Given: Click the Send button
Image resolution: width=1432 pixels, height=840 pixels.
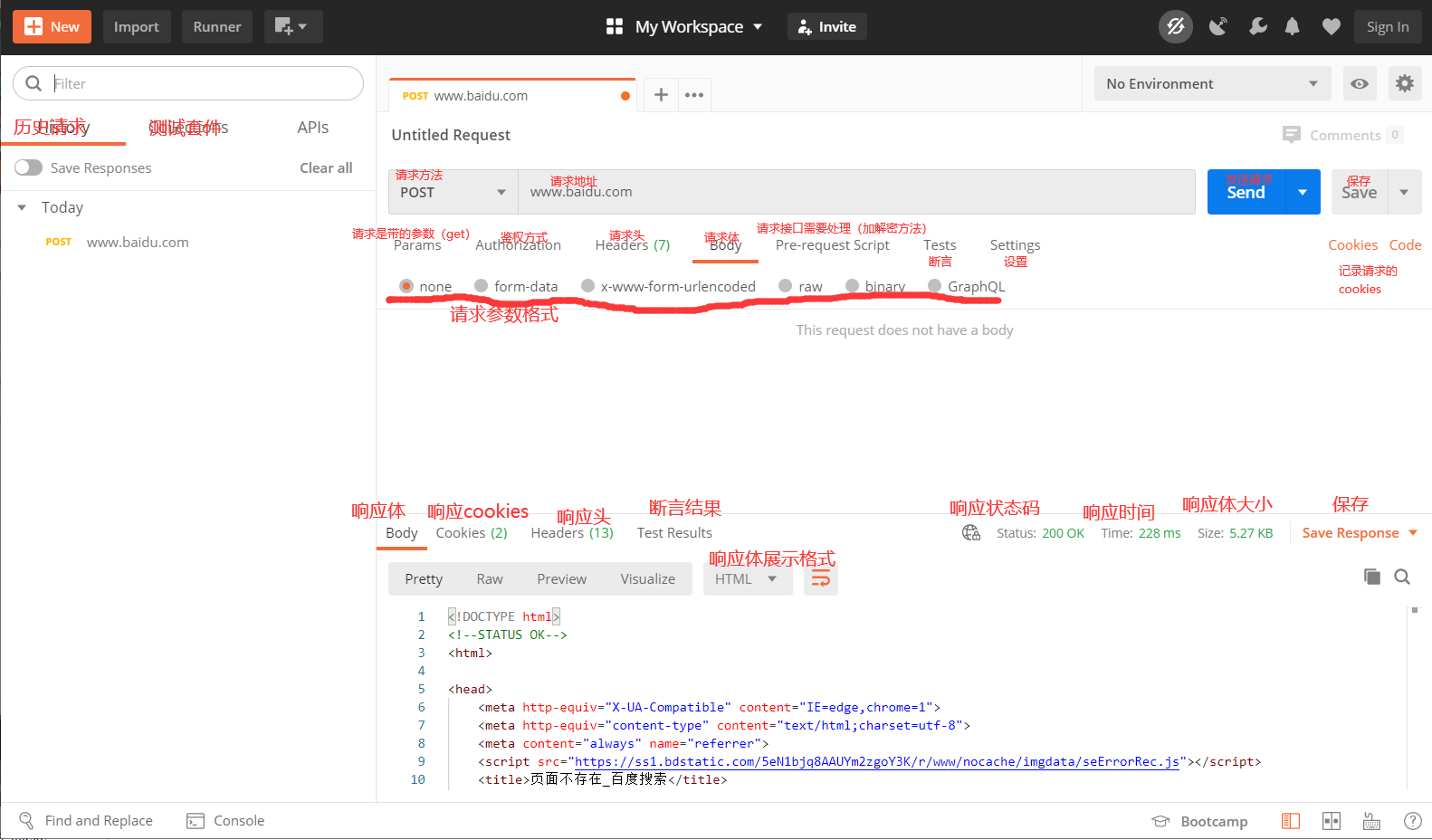Looking at the screenshot, I should coord(1246,192).
